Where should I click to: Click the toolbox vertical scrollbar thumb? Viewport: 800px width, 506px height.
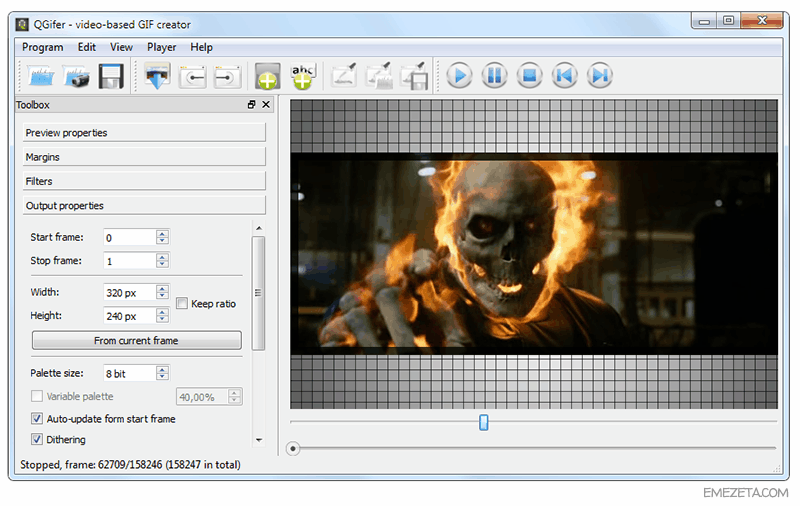pos(259,293)
